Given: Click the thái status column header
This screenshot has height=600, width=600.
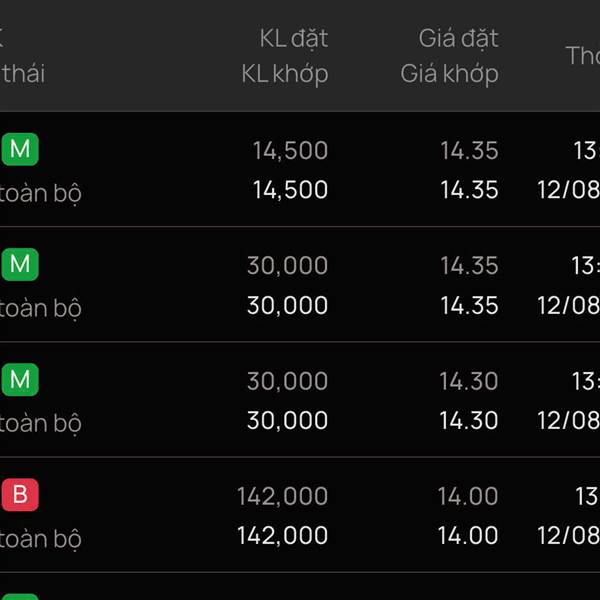Looking at the screenshot, I should point(23,74).
